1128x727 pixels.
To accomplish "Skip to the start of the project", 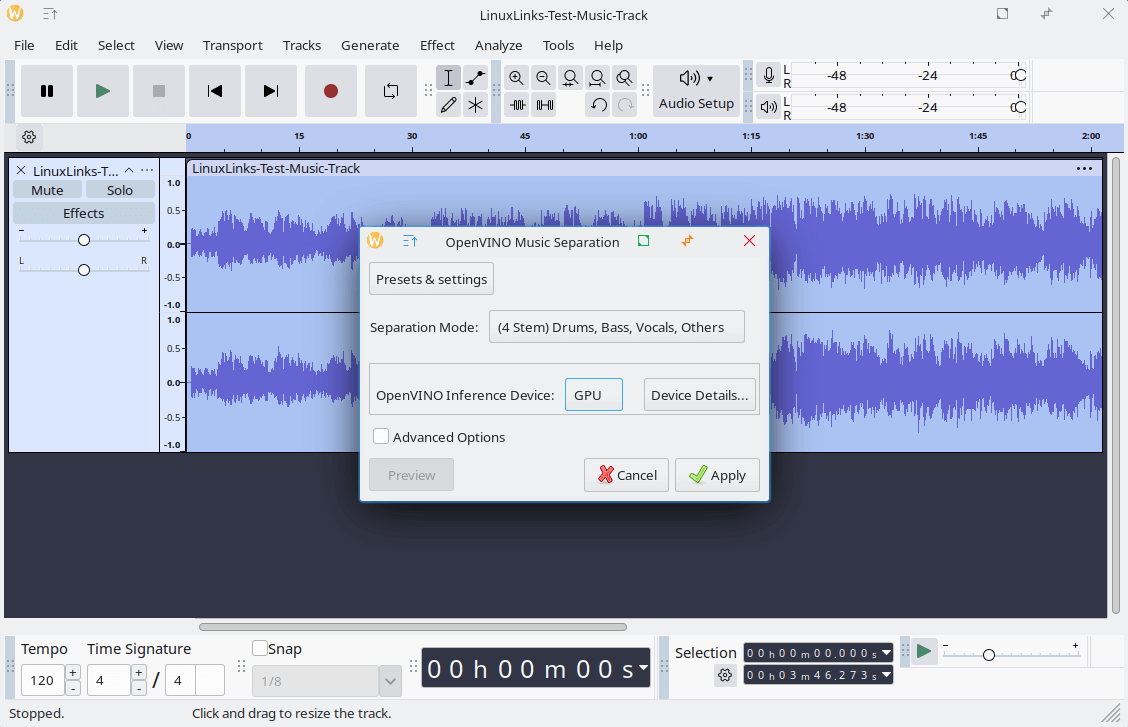I will 214,91.
